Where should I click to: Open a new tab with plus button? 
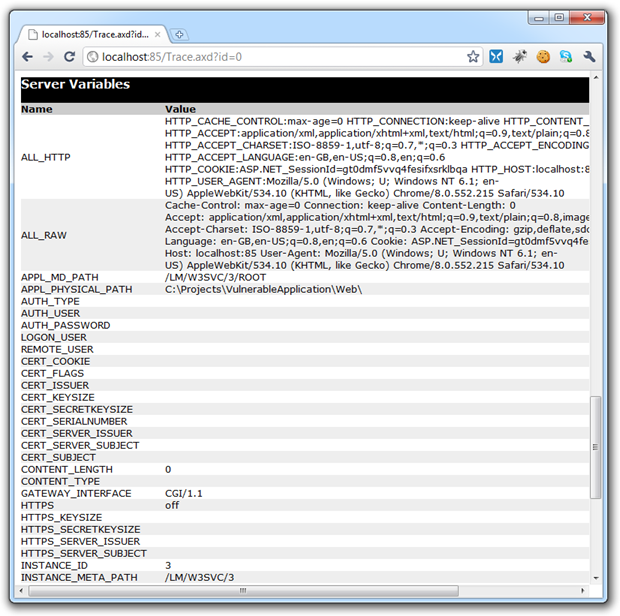[179, 35]
